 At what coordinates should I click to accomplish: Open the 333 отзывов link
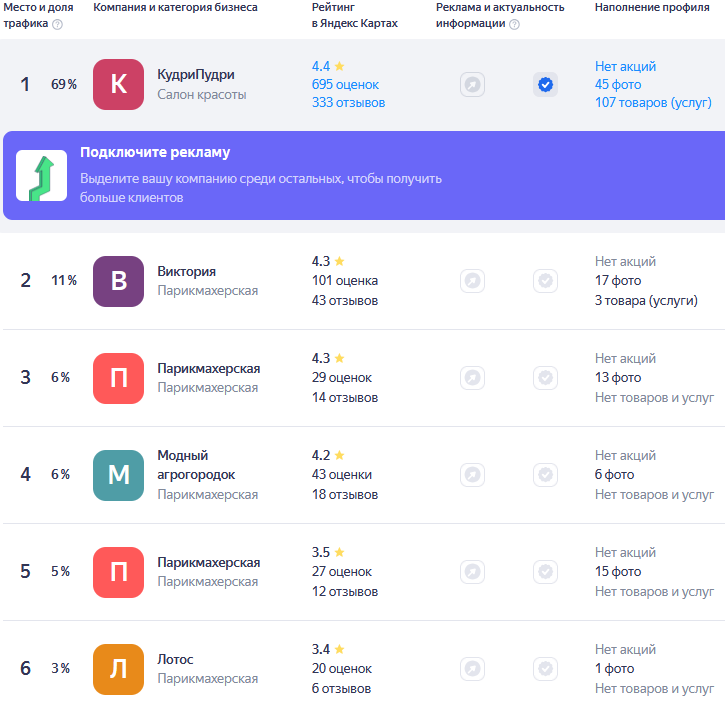(348, 103)
